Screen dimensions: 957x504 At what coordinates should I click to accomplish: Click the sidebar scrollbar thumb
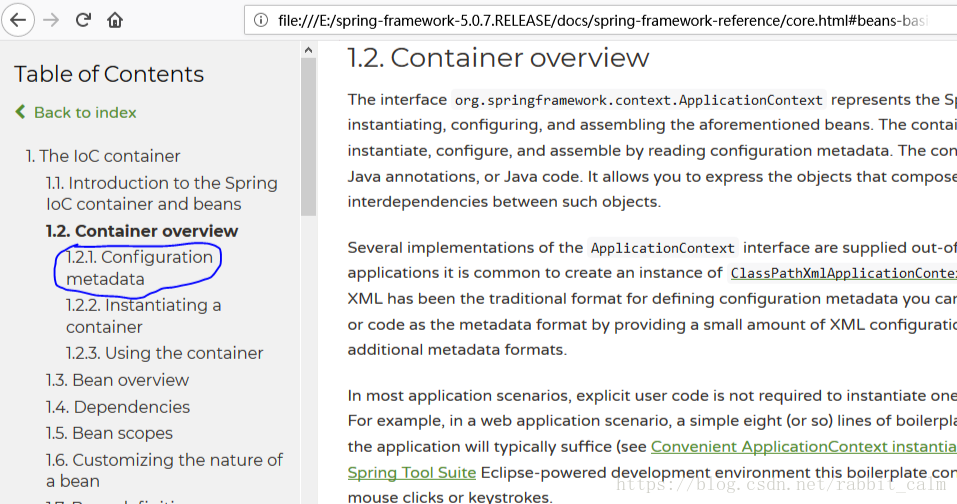pyautogui.click(x=308, y=137)
